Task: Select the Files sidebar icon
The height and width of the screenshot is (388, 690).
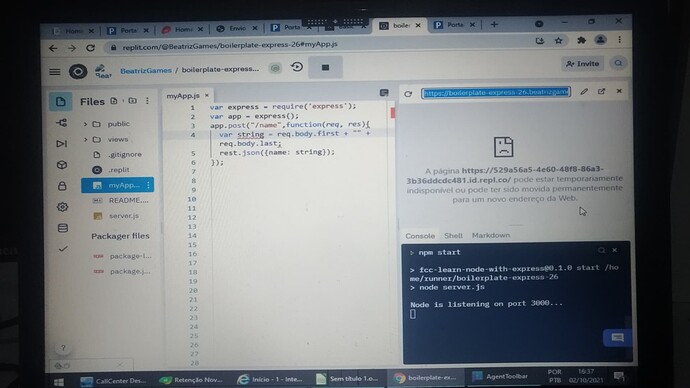Action: coord(61,102)
